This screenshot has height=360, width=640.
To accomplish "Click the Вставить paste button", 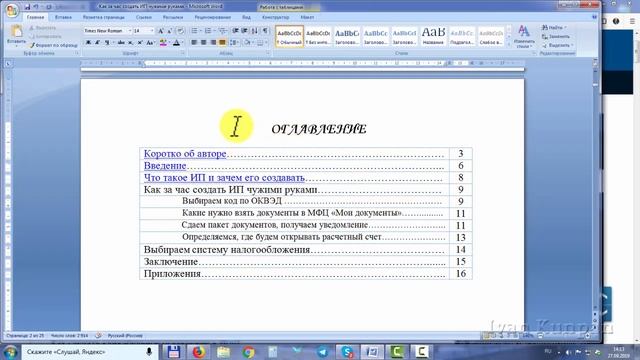I will (16, 35).
